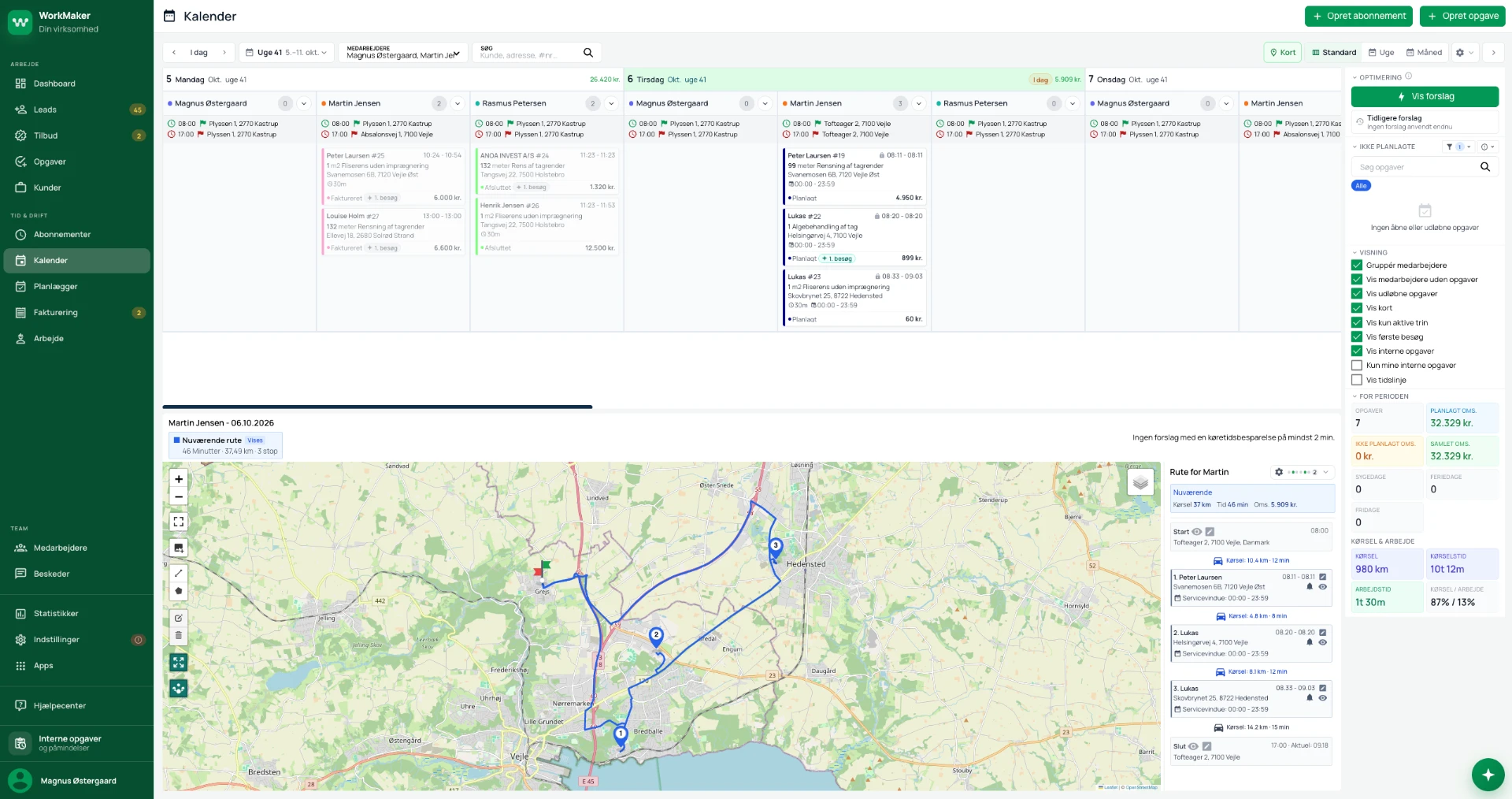Enable Kun mine interne opgaver checkbox

[x=1357, y=366]
